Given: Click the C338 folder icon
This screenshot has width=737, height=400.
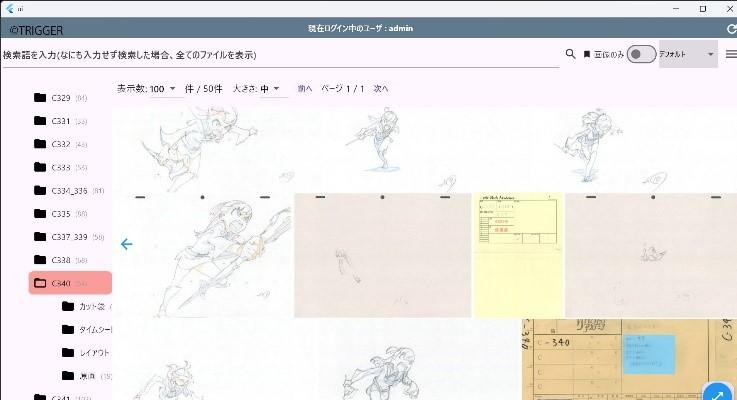Looking at the screenshot, I should [40, 260].
